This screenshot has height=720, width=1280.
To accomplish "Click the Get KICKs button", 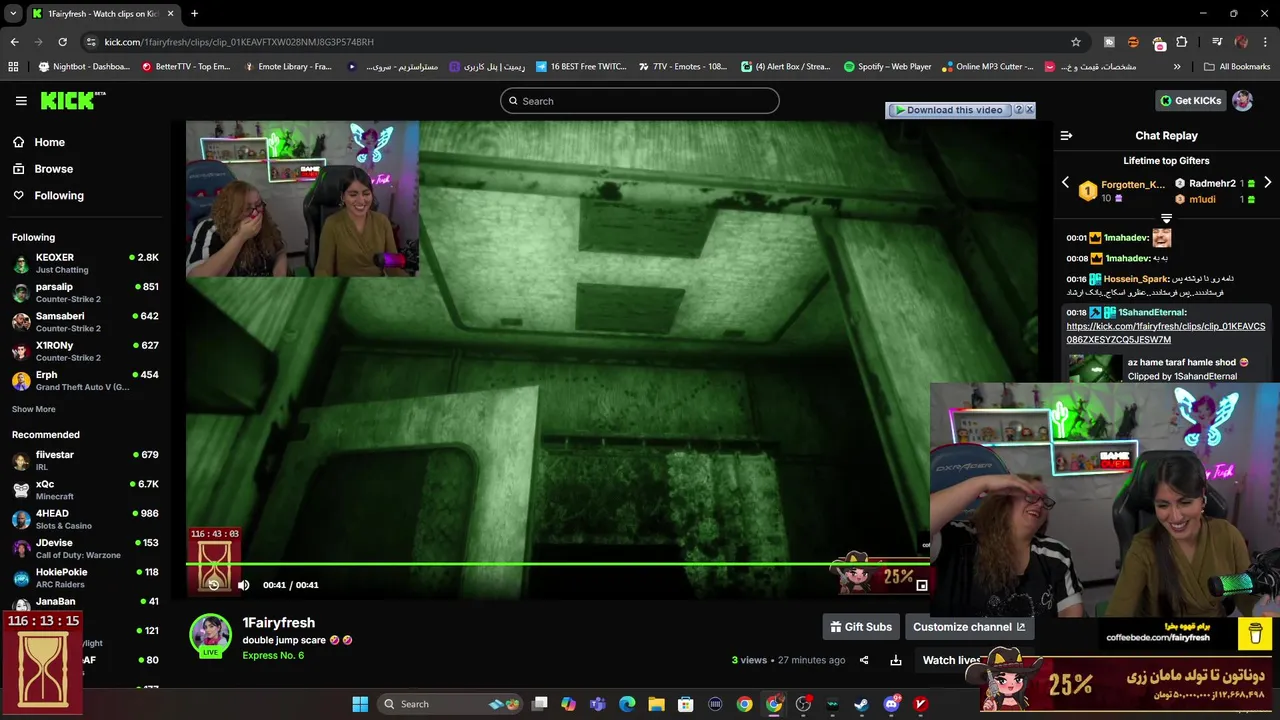I will click(1190, 101).
